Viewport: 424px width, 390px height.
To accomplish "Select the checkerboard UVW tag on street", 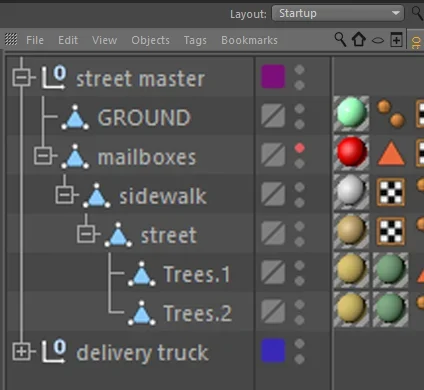I will point(391,231).
